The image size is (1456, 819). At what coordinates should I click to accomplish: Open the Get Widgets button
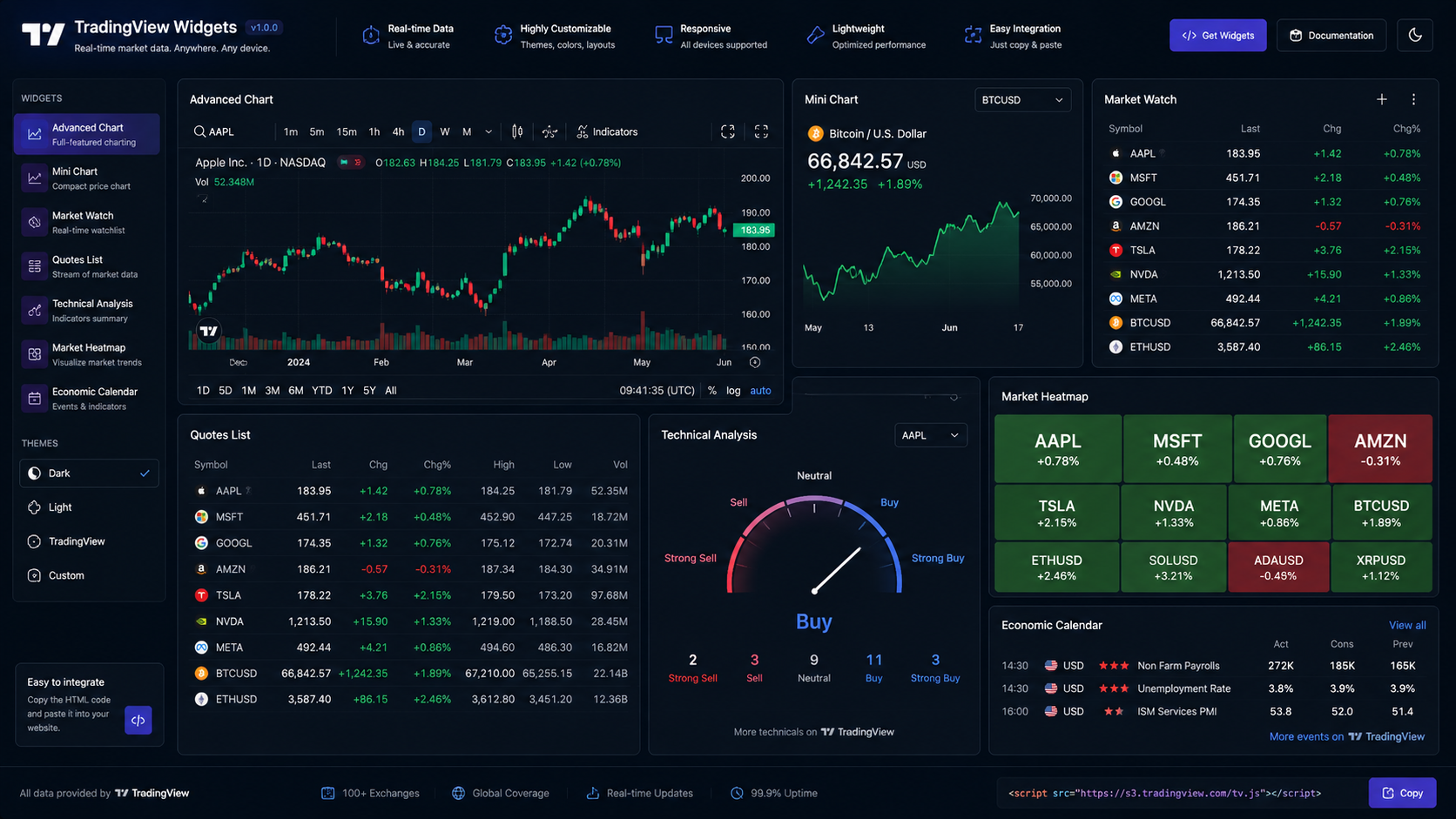pos(1217,35)
